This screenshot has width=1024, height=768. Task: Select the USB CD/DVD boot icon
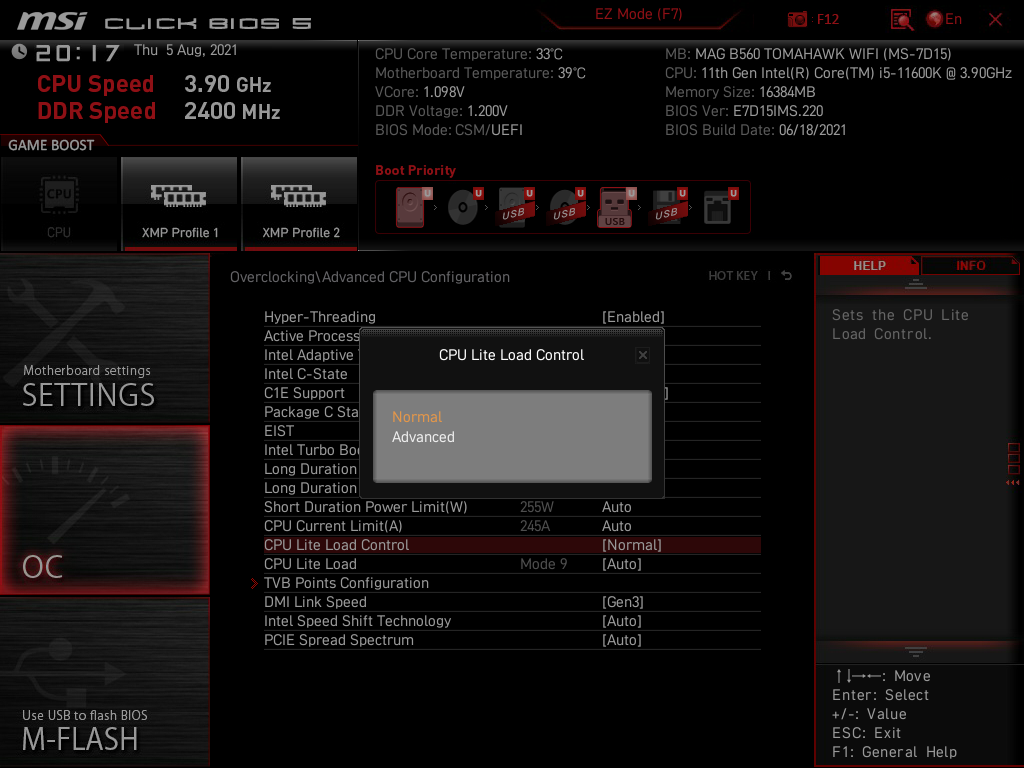tap(566, 207)
